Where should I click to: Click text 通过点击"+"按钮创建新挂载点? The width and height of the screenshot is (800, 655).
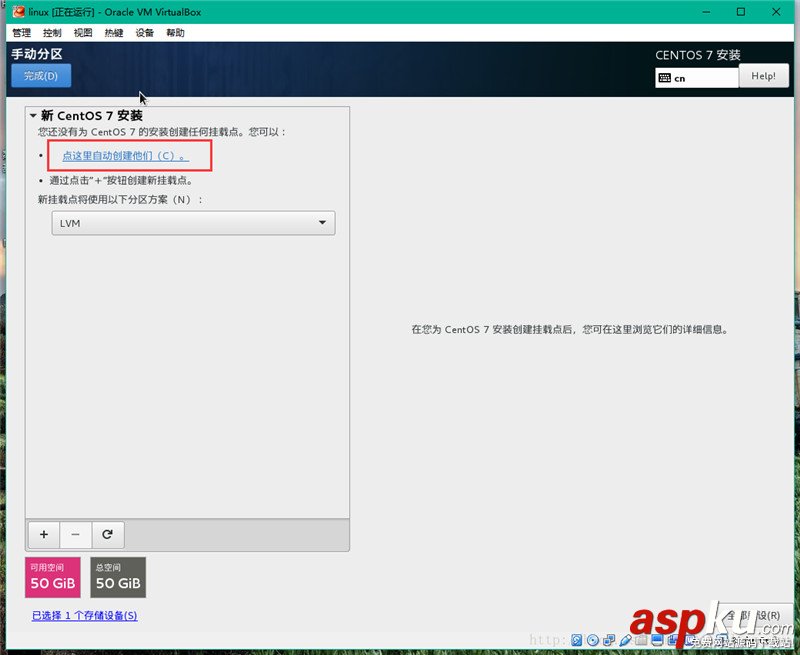pos(121,181)
